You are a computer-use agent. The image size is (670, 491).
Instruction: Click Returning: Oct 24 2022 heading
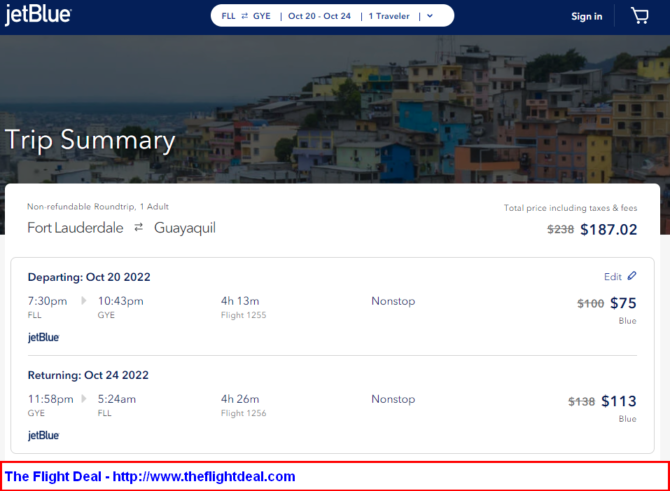(88, 375)
